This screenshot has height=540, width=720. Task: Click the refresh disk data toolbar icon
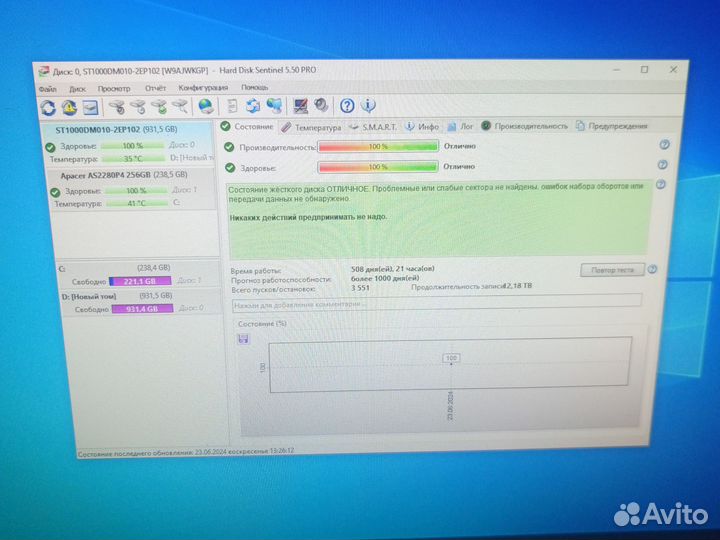48,107
